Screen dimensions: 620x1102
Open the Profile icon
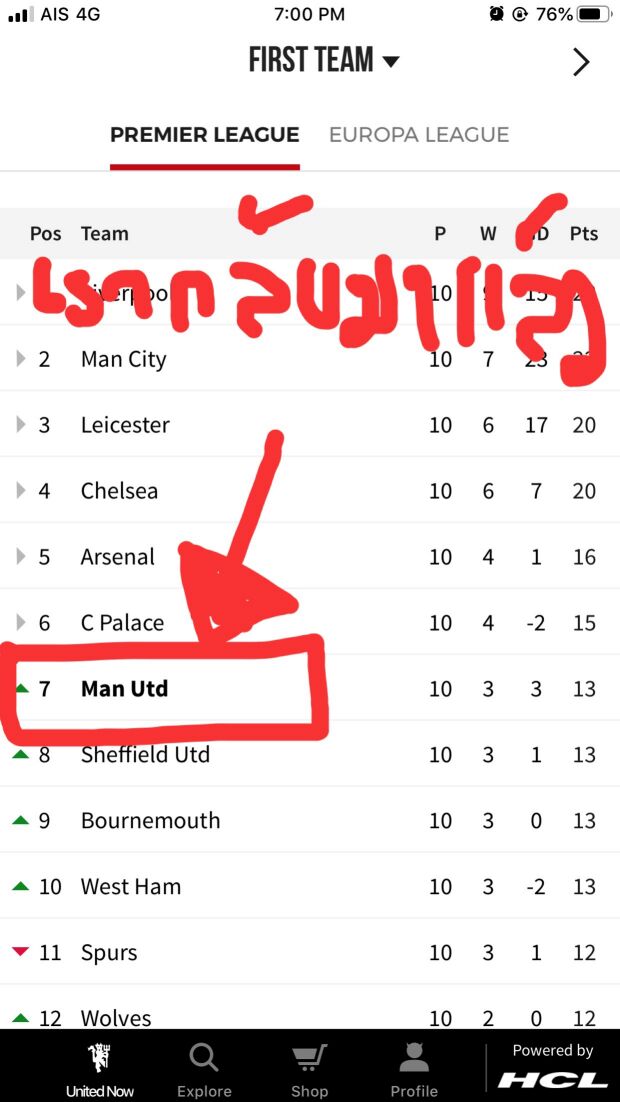pyautogui.click(x=414, y=1058)
